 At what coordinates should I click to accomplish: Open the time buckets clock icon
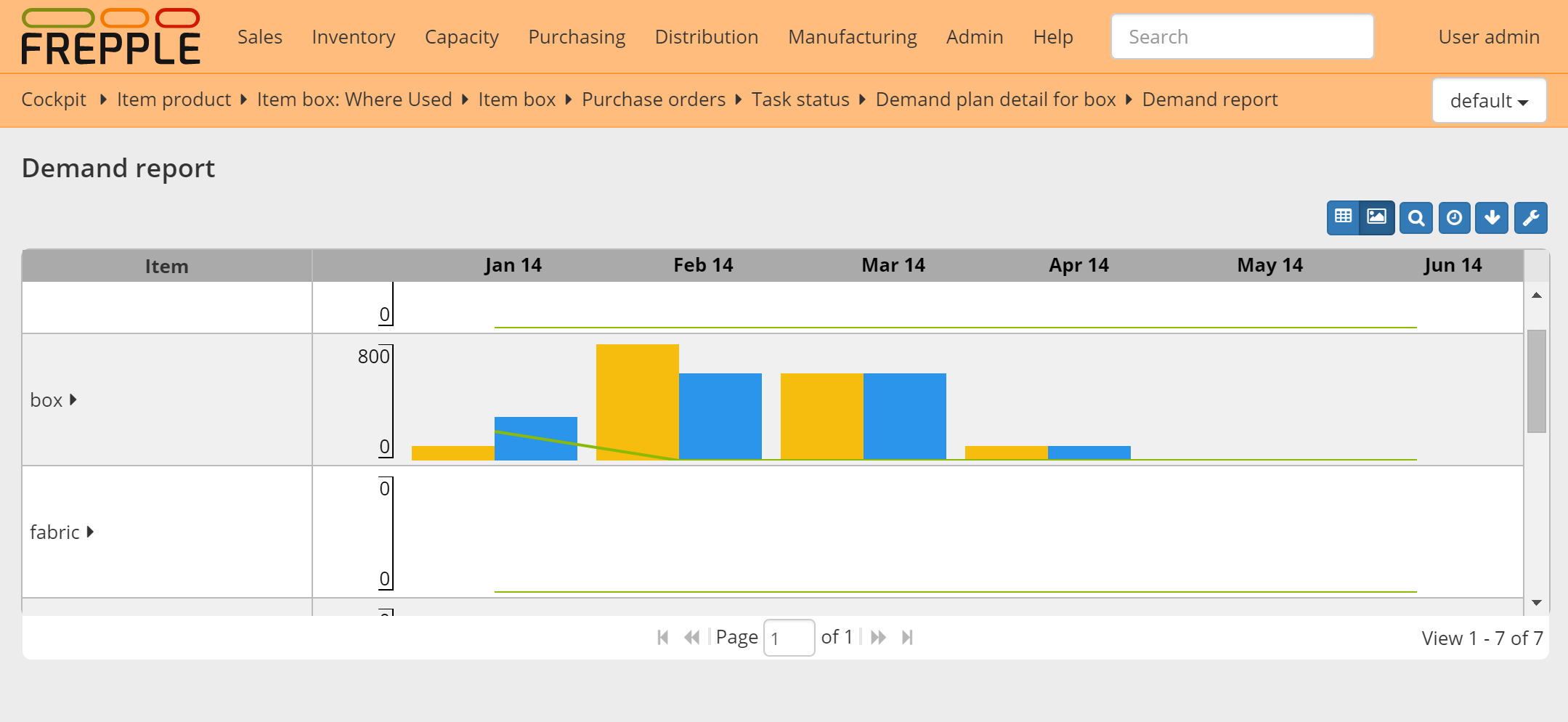(x=1454, y=217)
